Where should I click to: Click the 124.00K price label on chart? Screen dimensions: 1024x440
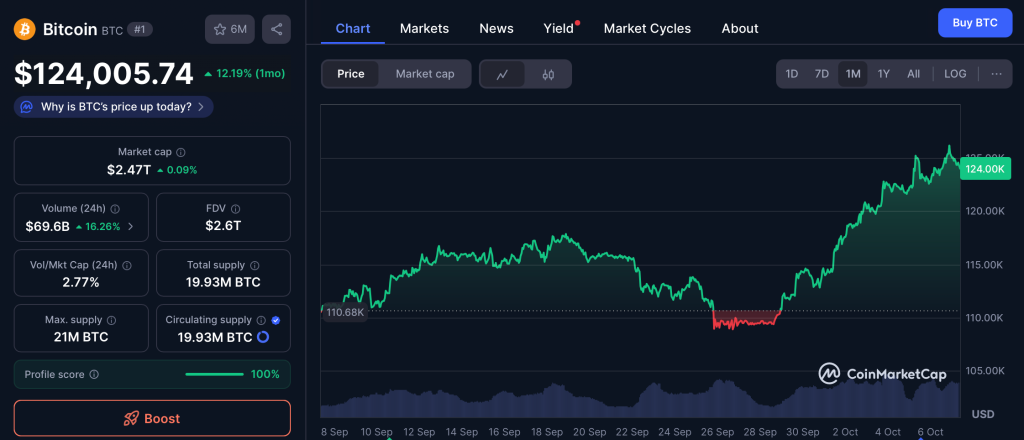(x=984, y=169)
